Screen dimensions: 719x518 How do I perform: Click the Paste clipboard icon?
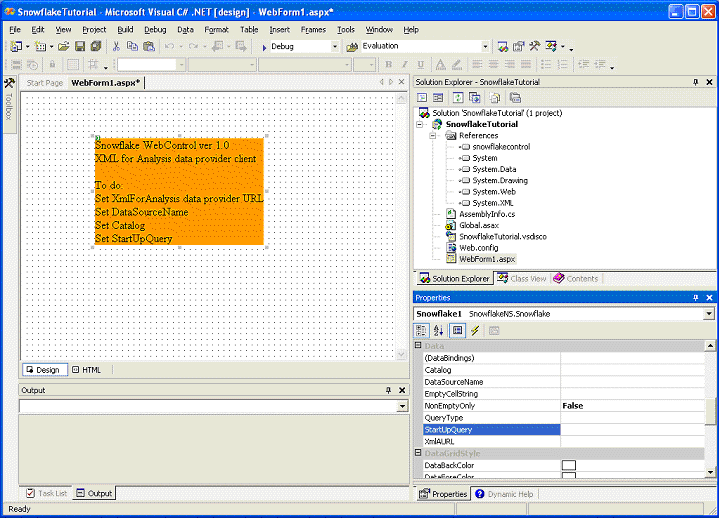point(149,46)
